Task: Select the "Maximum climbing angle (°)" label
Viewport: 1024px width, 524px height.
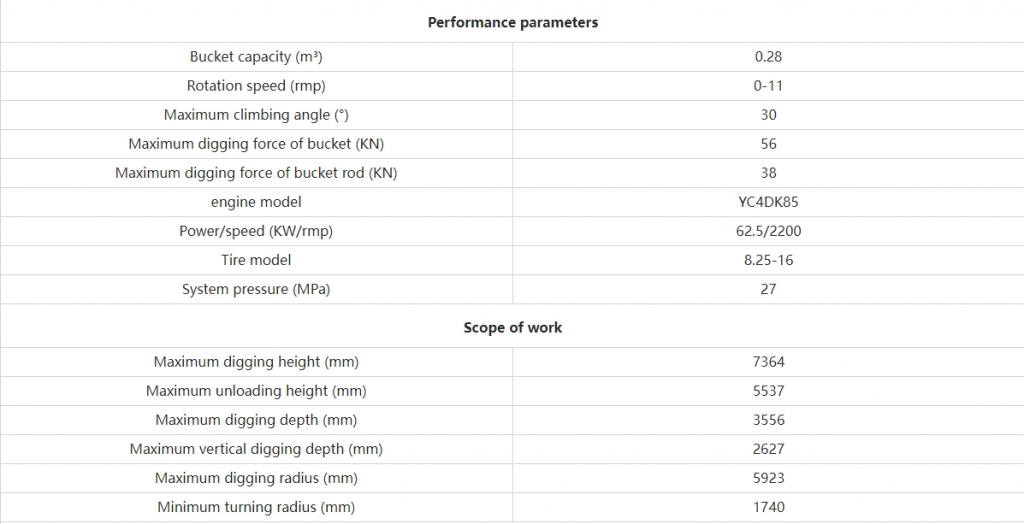Action: (256, 115)
